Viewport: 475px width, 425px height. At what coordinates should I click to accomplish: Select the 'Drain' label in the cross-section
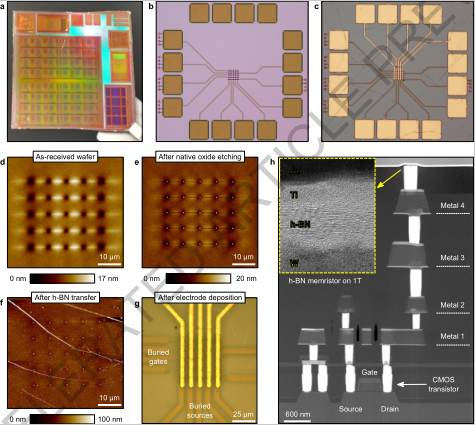[390, 409]
